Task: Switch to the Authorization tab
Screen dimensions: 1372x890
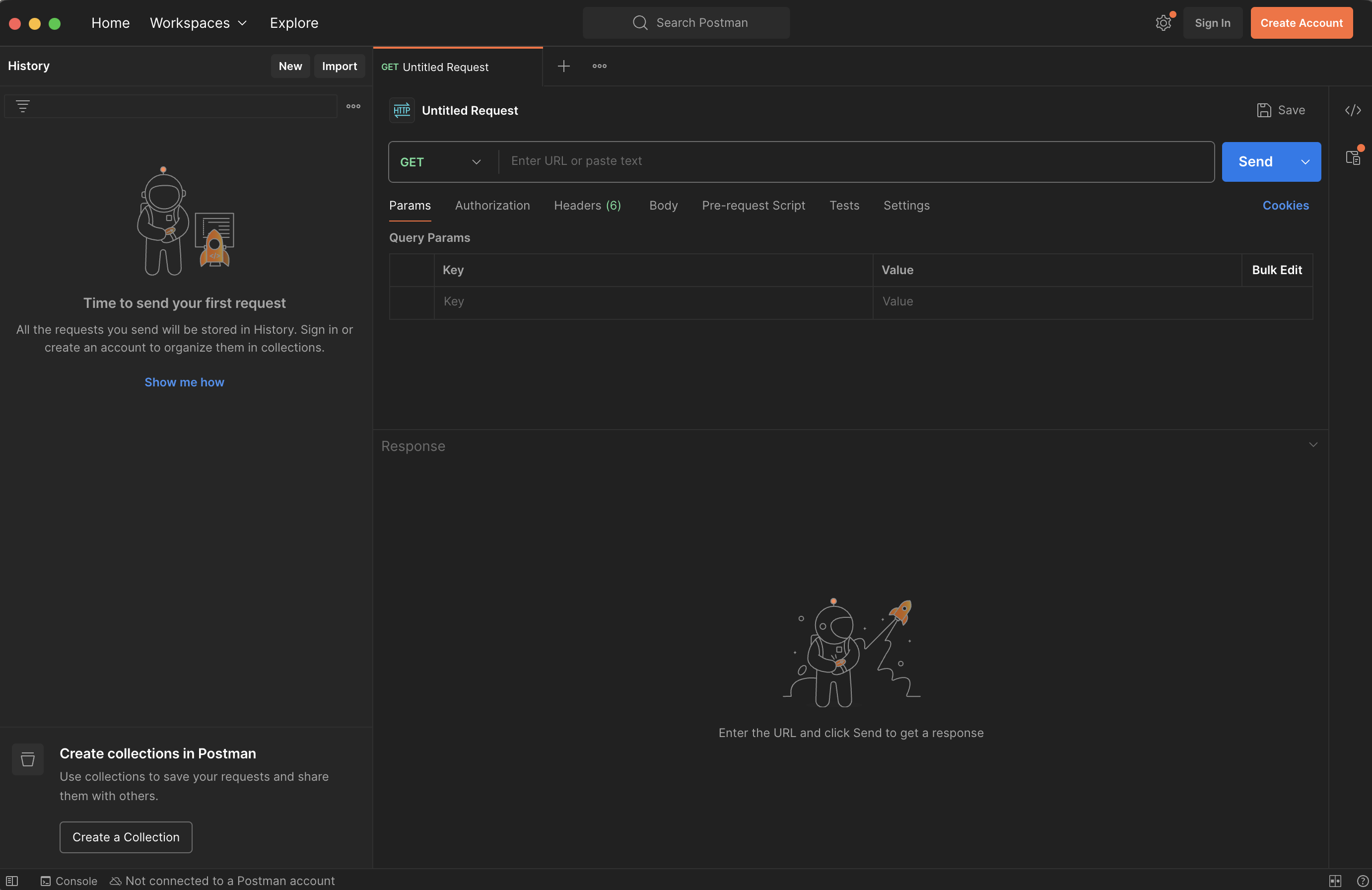Action: (x=492, y=205)
